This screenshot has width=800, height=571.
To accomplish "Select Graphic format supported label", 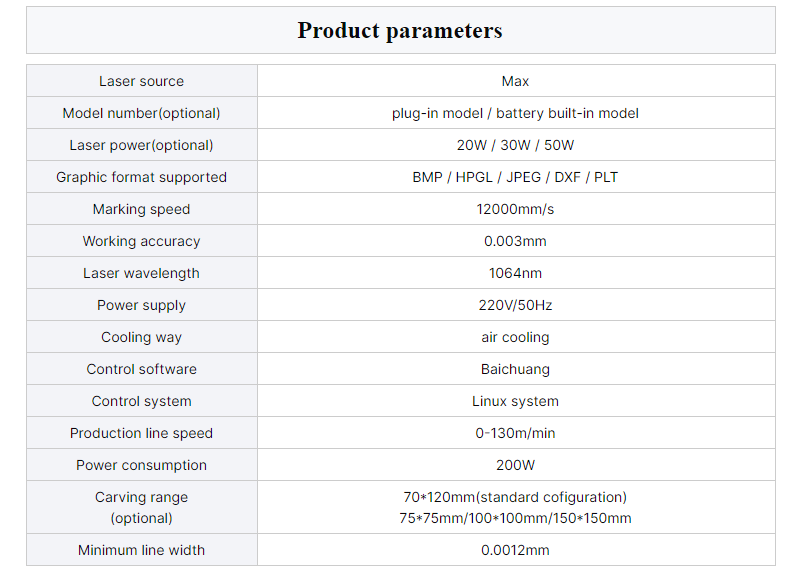I will pos(141,178).
